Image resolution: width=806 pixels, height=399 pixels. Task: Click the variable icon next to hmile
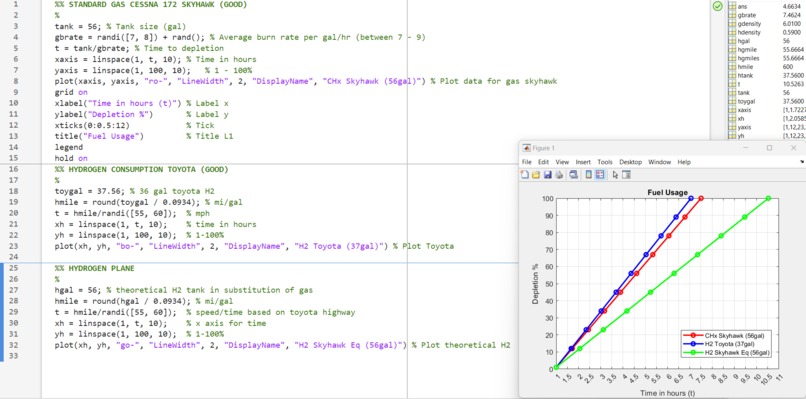[732, 67]
